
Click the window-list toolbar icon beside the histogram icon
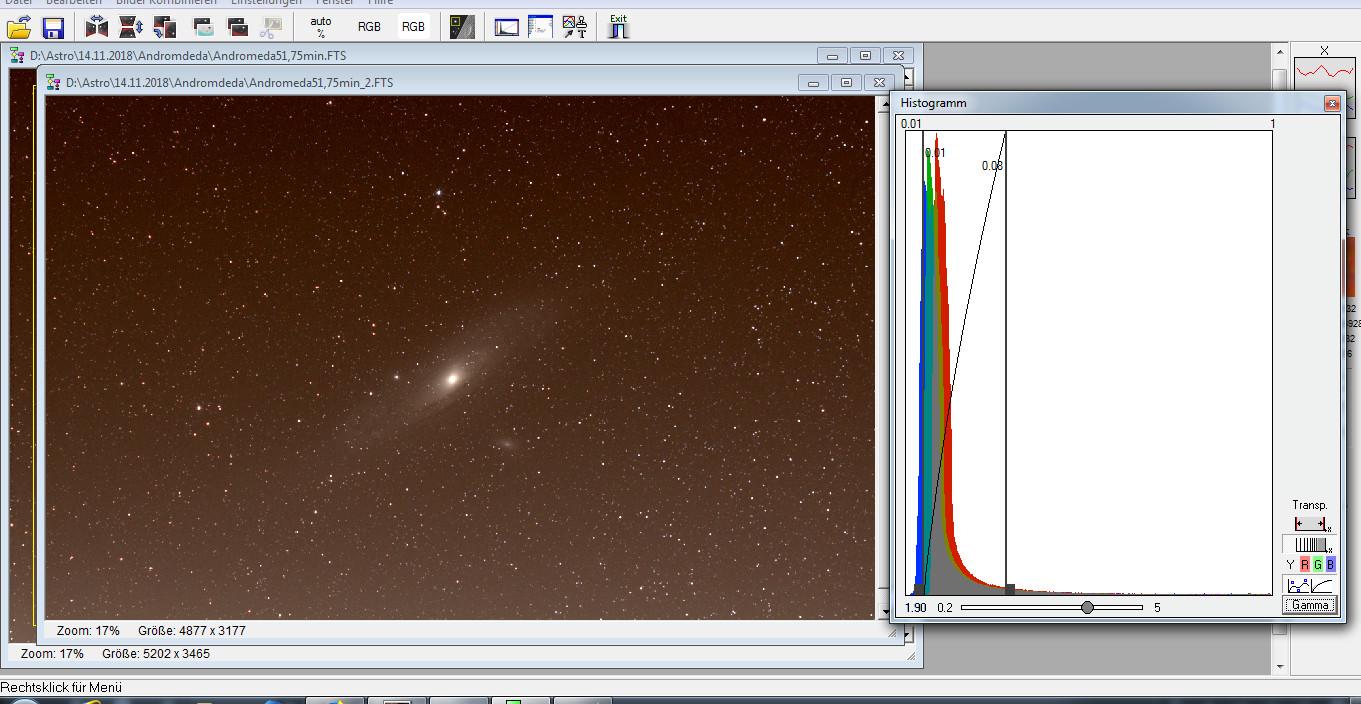pos(540,27)
